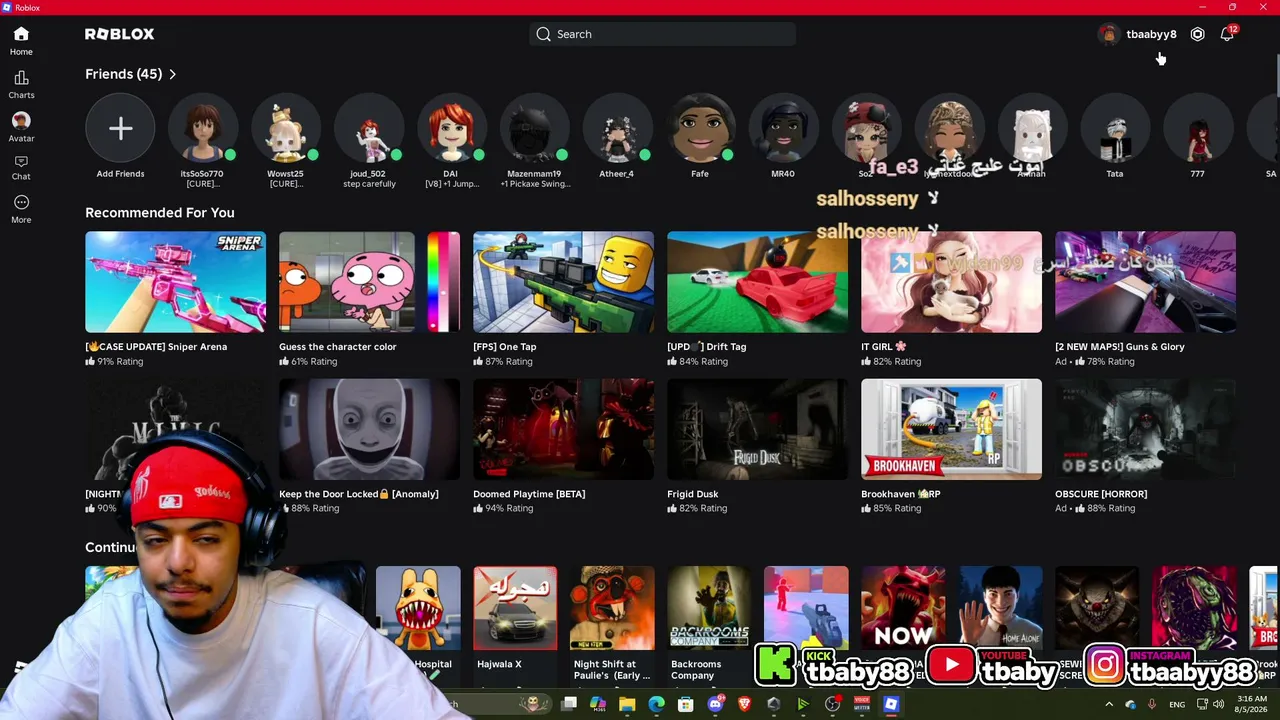This screenshot has height=720, width=1280.
Task: Open OBS Studio from the taskbar
Action: click(832, 704)
